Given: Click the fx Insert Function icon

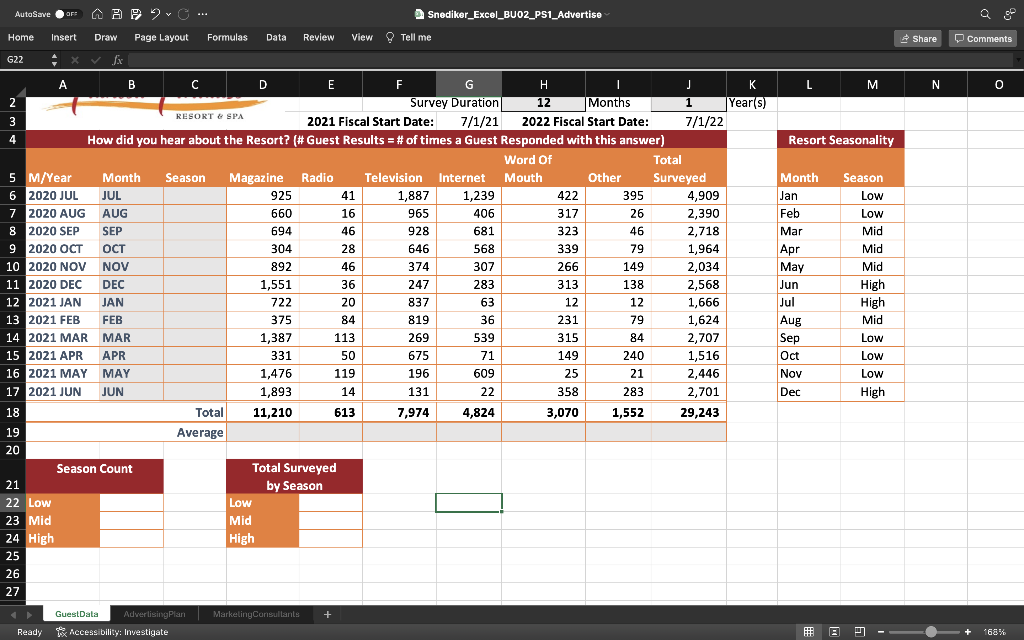Looking at the screenshot, I should (x=118, y=59).
